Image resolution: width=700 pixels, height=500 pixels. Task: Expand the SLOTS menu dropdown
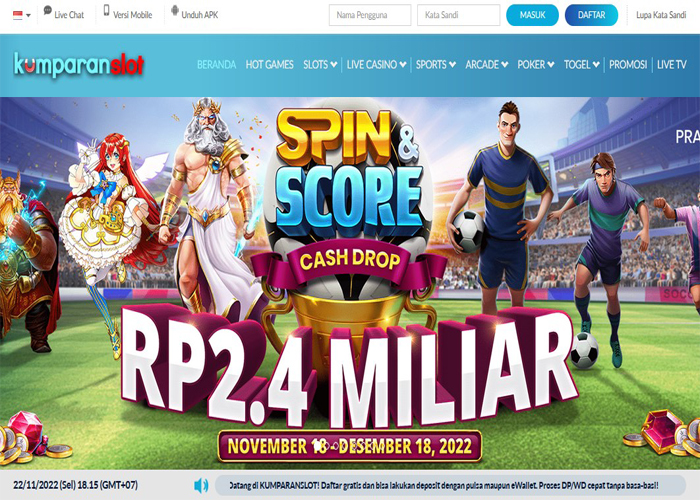tap(333, 65)
